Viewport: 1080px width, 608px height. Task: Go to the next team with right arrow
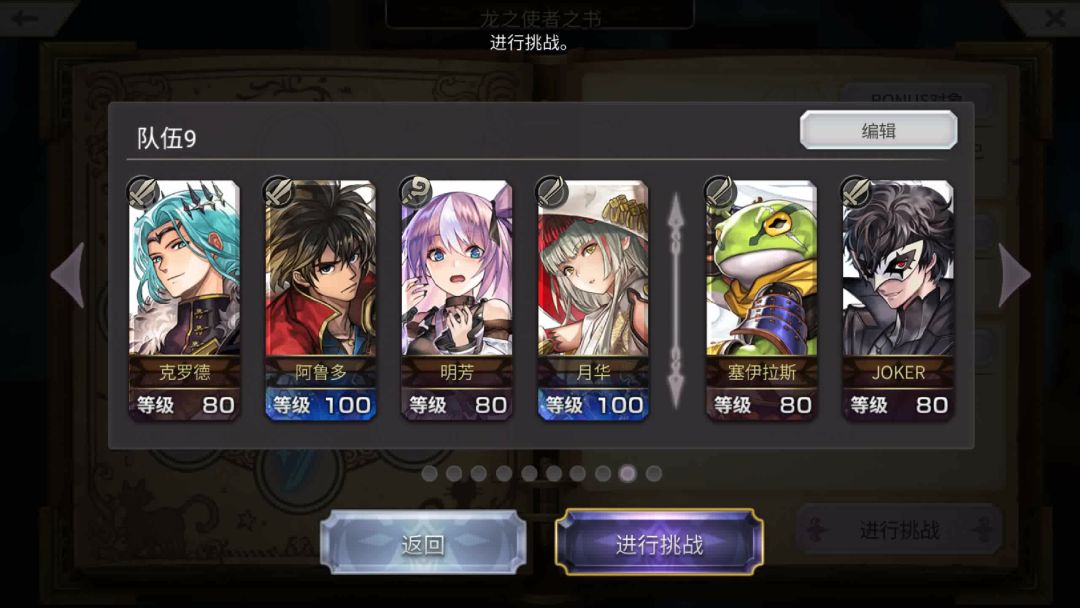pos(1014,275)
